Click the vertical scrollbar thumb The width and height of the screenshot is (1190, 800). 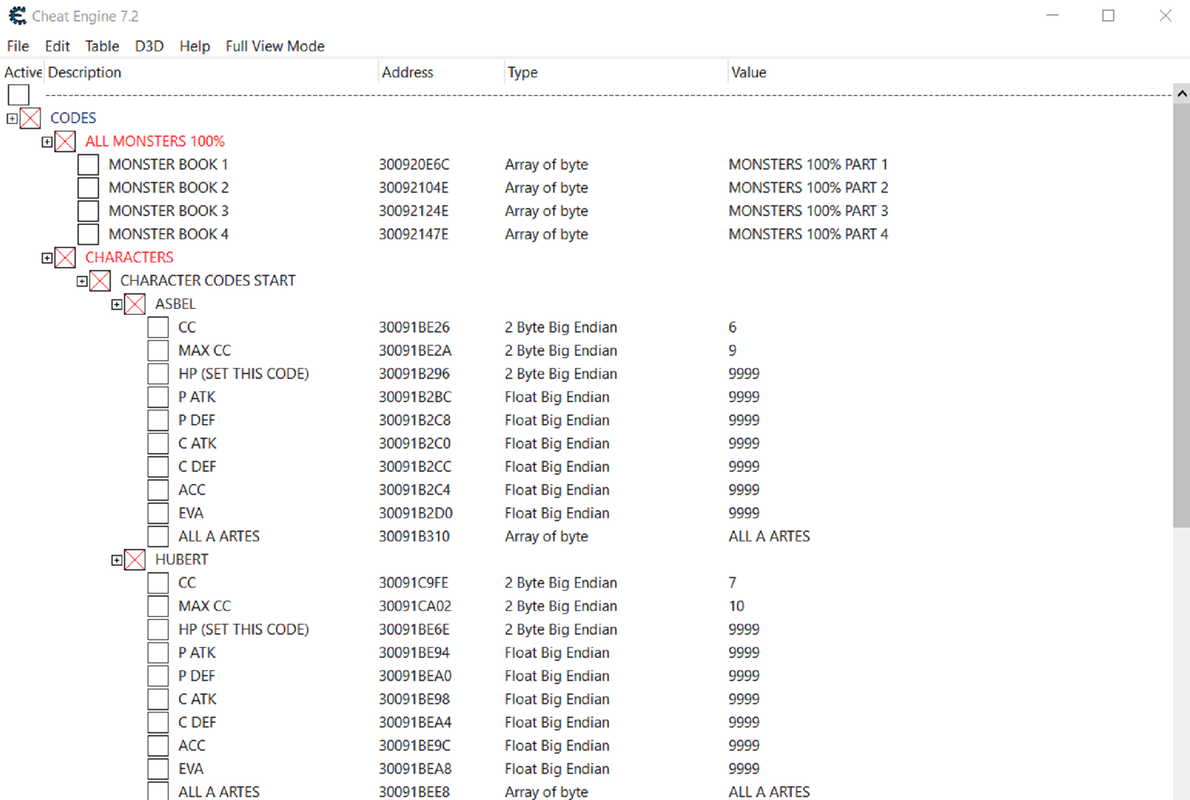[x=1181, y=315]
